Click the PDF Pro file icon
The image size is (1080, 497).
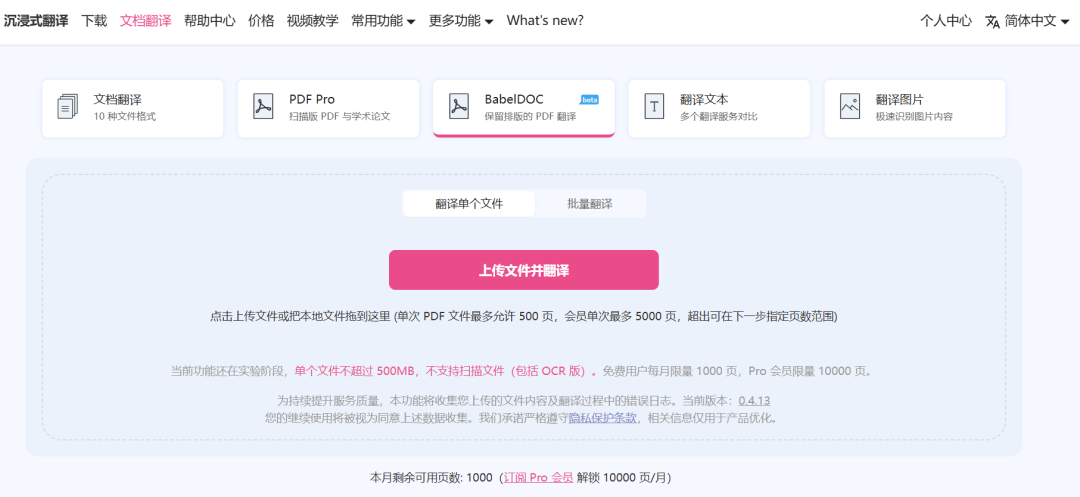(x=263, y=107)
